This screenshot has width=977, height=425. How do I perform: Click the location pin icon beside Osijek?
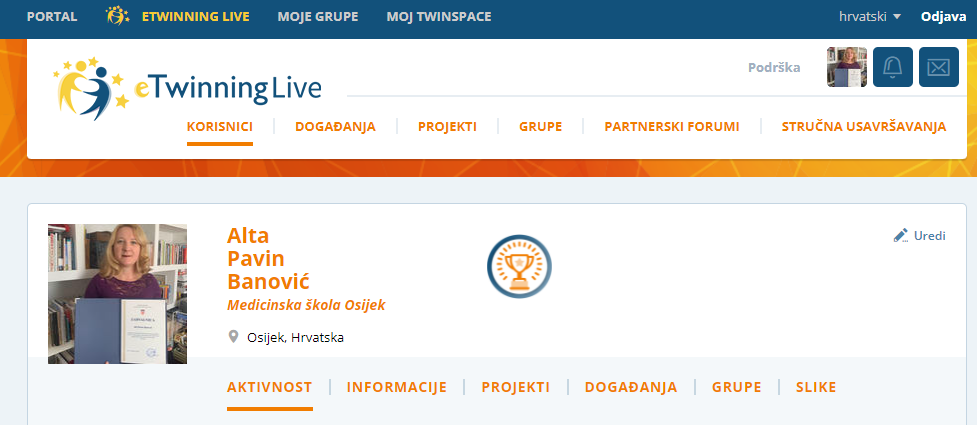point(234,337)
